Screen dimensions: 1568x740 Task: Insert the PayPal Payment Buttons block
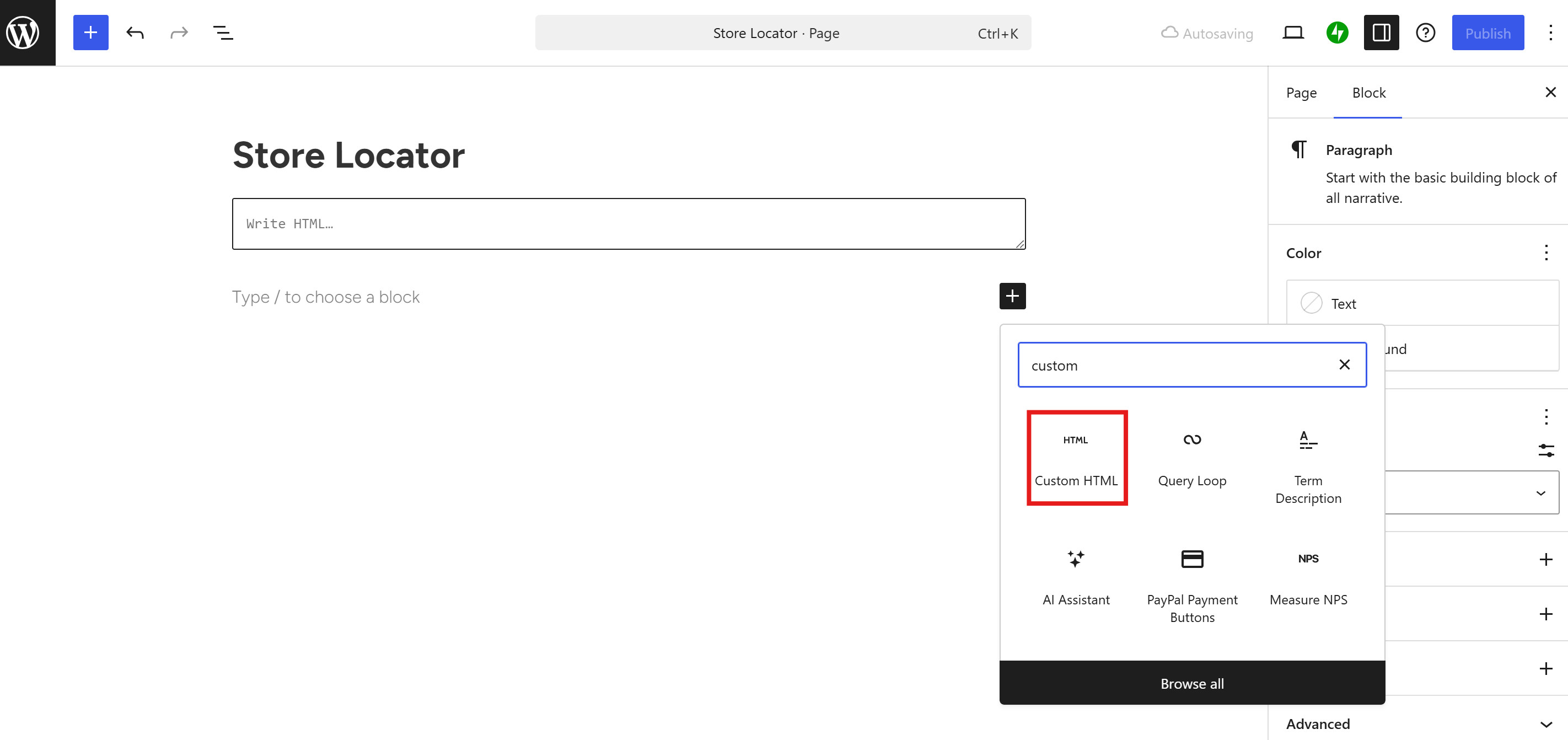[x=1191, y=578]
